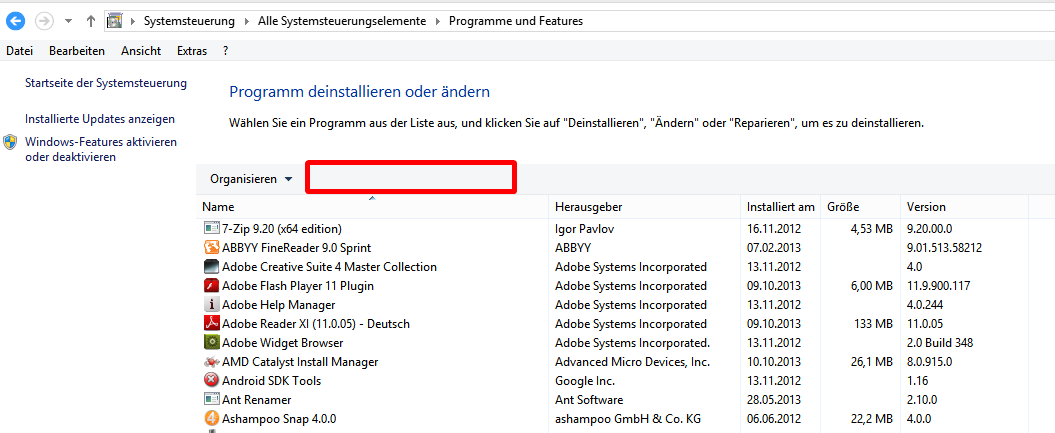Select the Adobe Widget Browser entry
The image size is (1055, 433).
pyautogui.click(x=283, y=342)
